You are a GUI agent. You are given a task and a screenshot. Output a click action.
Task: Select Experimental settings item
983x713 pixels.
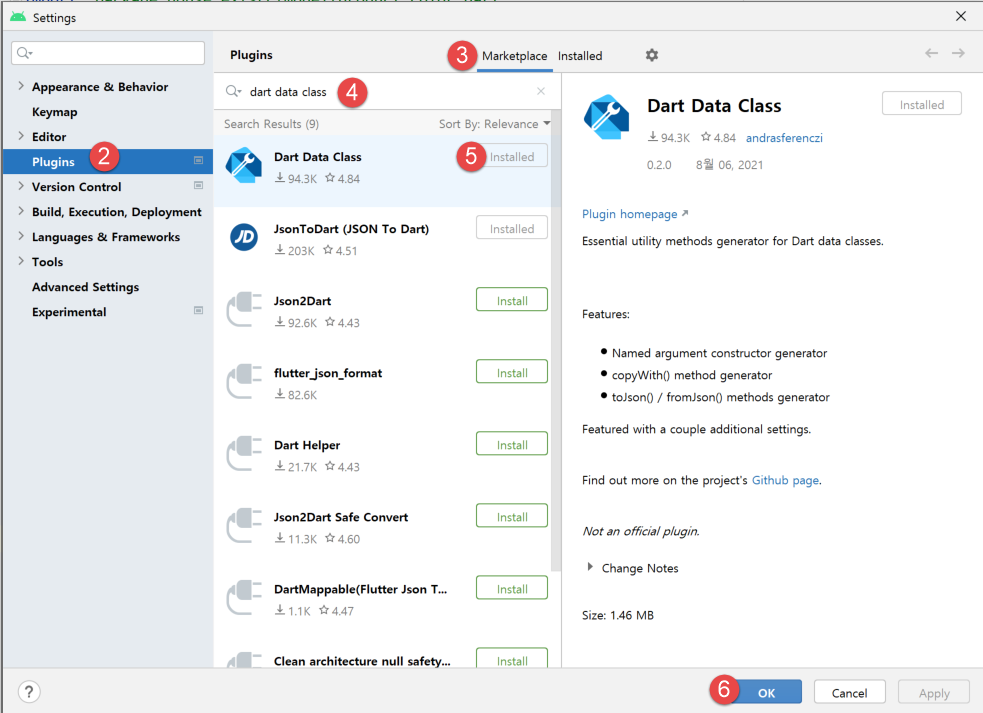pyautogui.click(x=69, y=312)
